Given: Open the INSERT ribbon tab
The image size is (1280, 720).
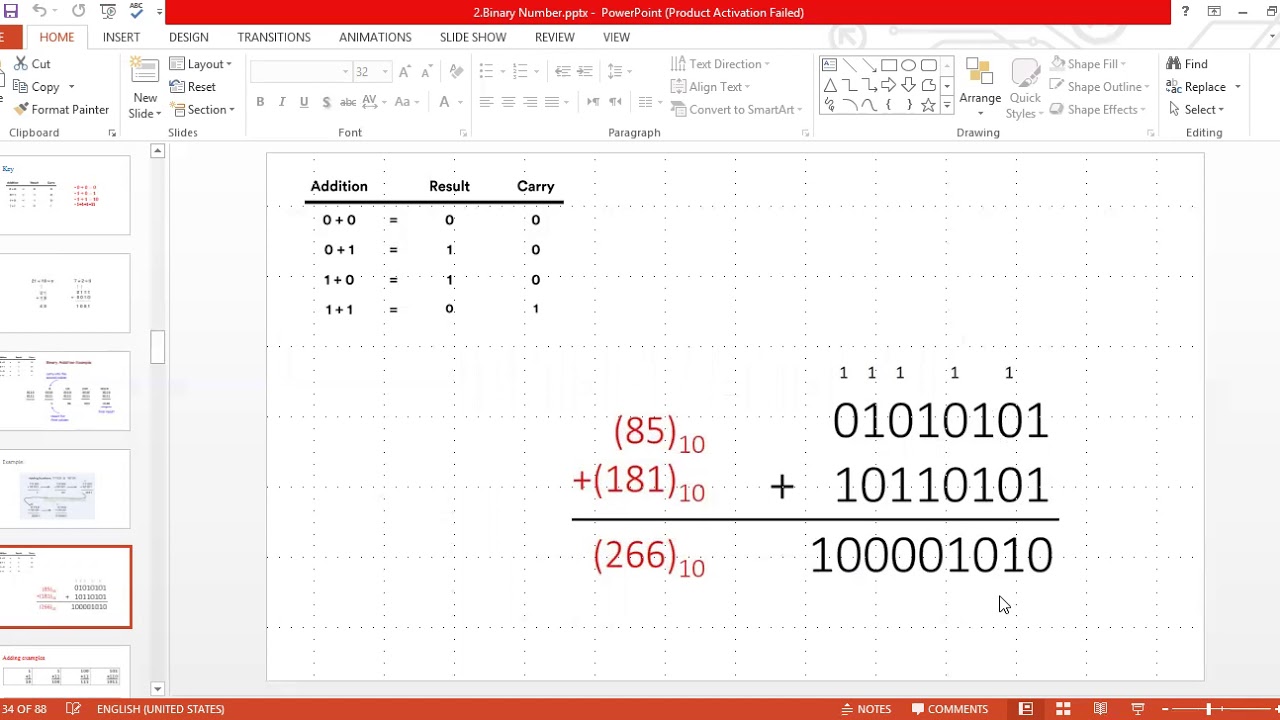Looking at the screenshot, I should tap(121, 37).
